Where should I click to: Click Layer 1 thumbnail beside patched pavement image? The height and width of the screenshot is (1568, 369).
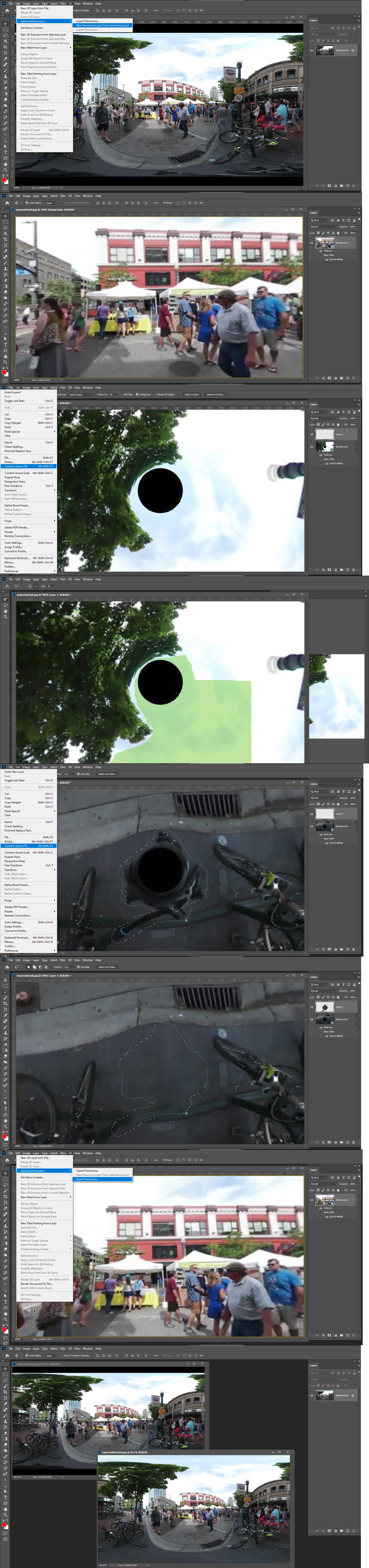click(x=325, y=1007)
